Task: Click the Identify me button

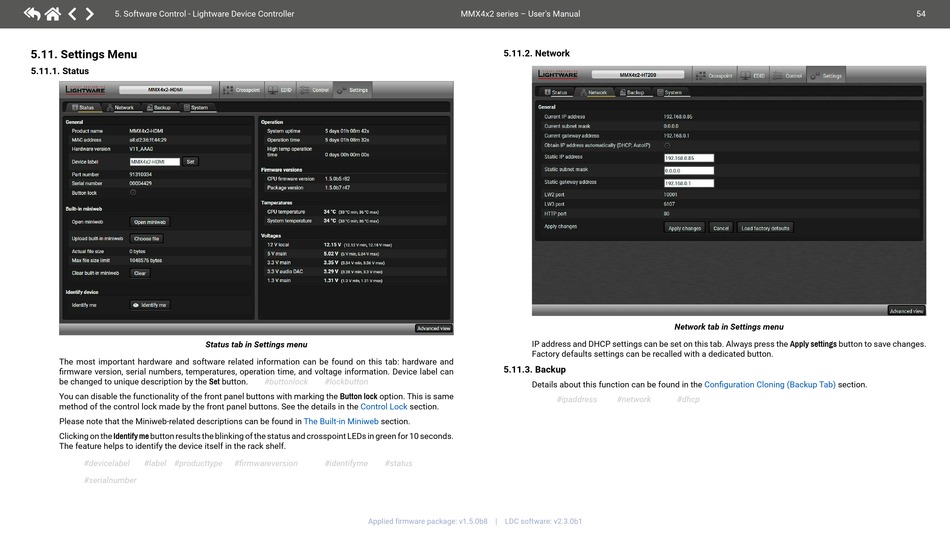Action: 150,305
